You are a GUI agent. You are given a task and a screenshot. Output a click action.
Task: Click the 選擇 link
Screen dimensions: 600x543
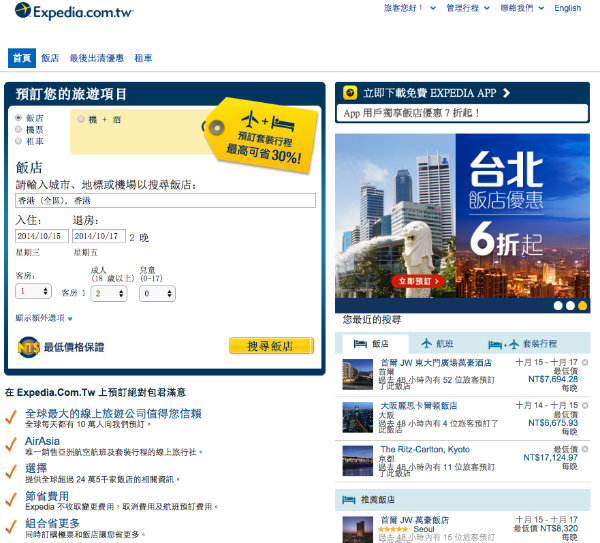click(x=36, y=468)
